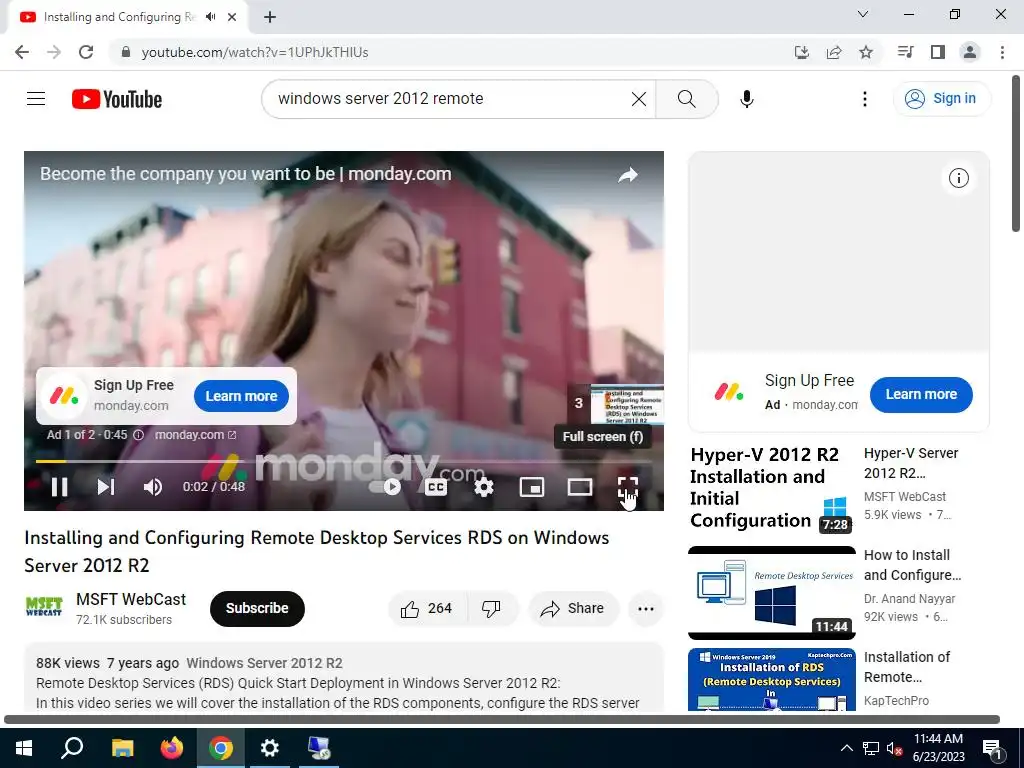Open Chrome profile avatar

970,52
